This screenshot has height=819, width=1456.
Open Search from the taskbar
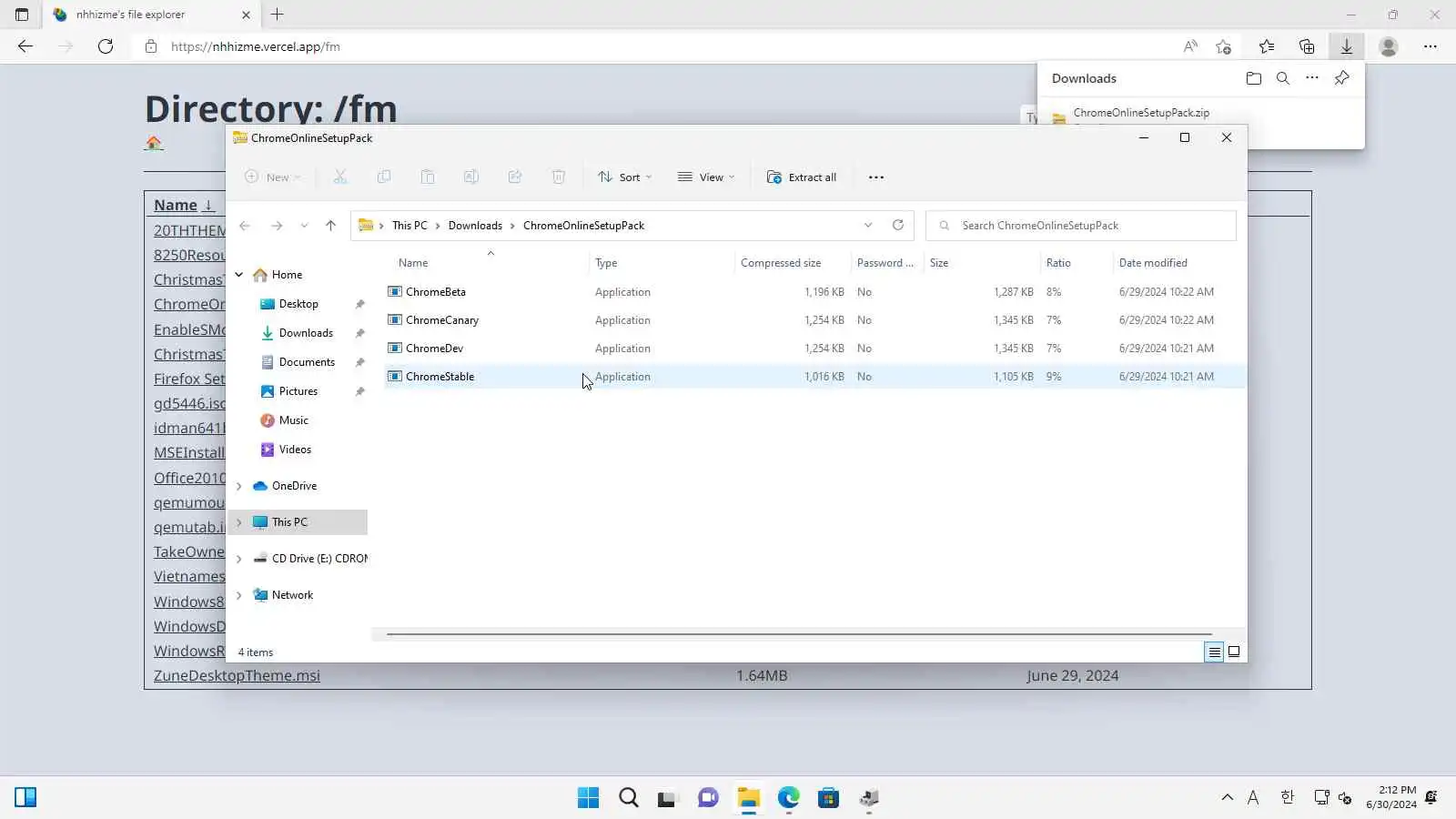pos(629,798)
